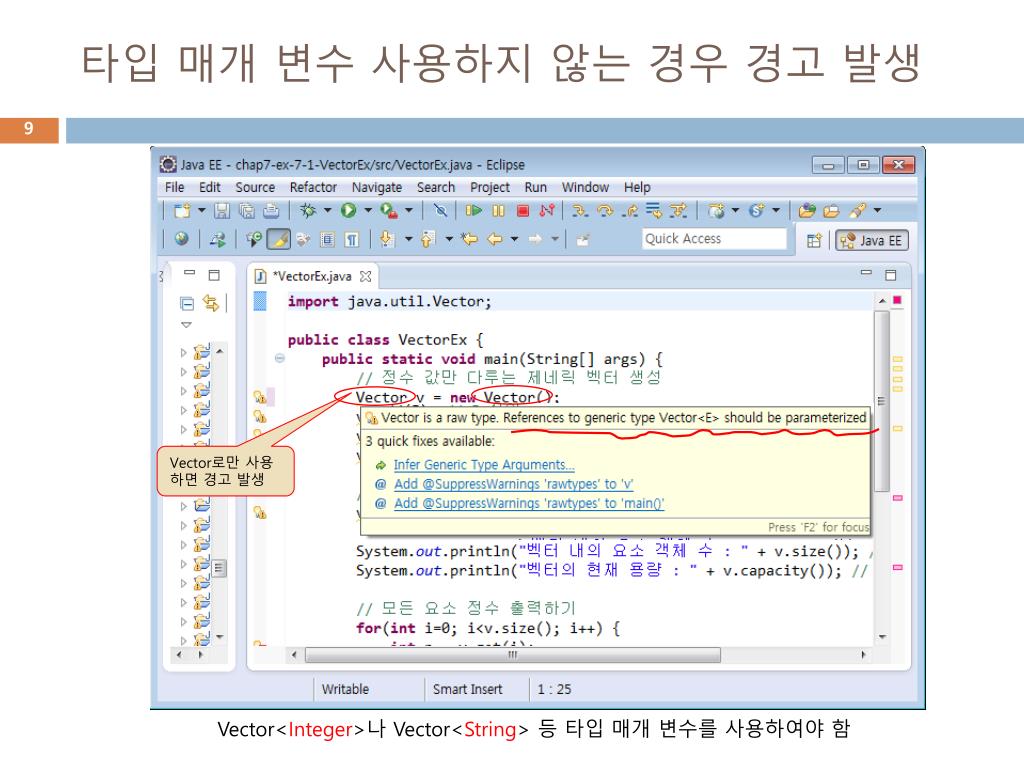
Task: Open the Source menu
Action: 255,187
